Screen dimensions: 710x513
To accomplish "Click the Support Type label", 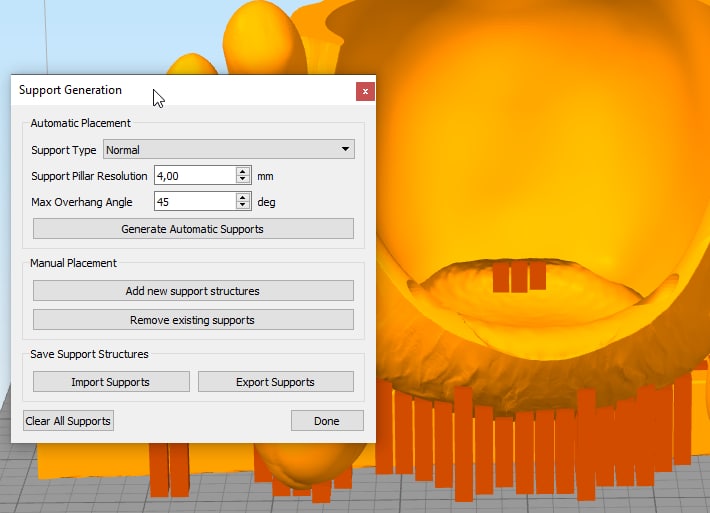I will point(64,150).
